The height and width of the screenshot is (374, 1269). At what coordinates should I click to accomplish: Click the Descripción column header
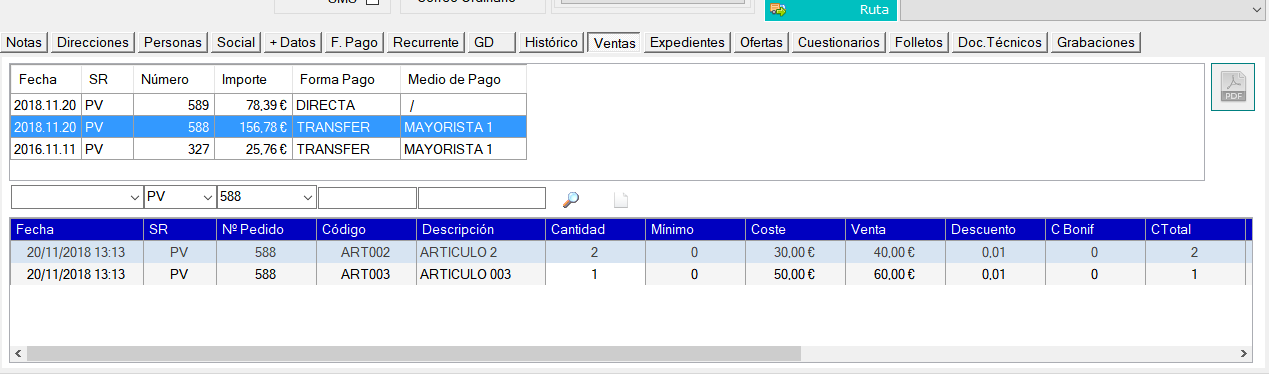coord(481,230)
